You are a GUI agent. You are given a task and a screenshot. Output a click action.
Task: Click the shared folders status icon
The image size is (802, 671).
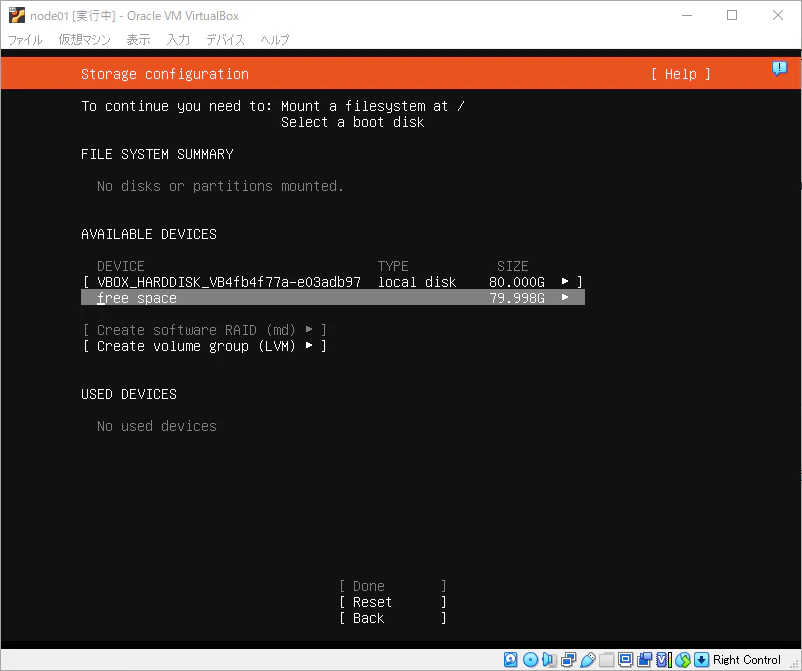(607, 660)
